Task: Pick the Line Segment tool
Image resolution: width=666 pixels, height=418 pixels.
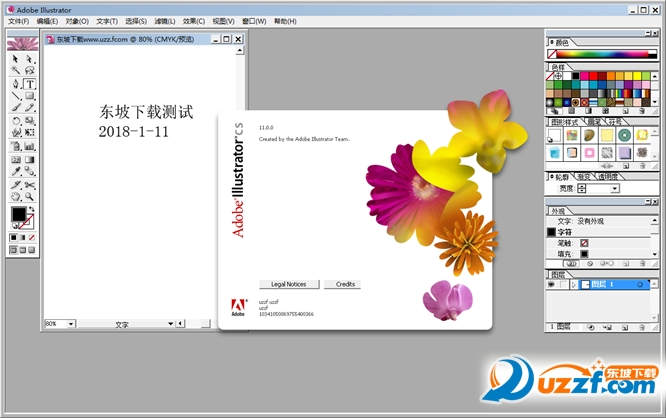Action: click(x=16, y=96)
